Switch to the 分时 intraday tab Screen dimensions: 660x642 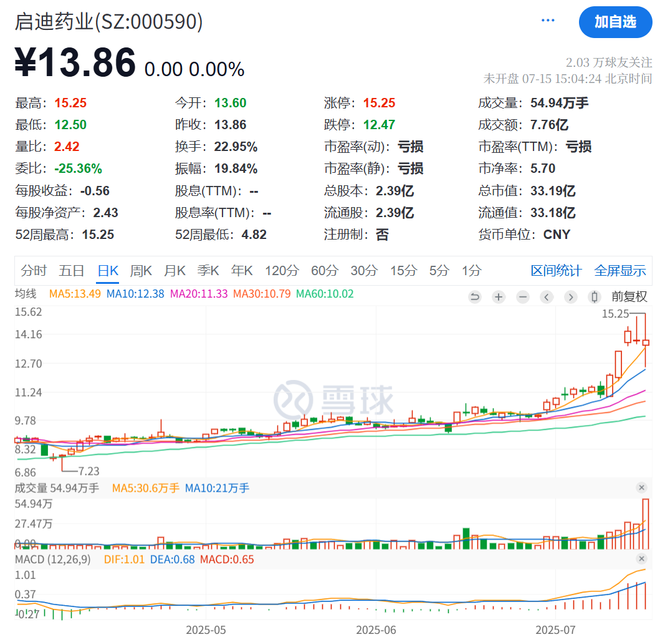34,271
